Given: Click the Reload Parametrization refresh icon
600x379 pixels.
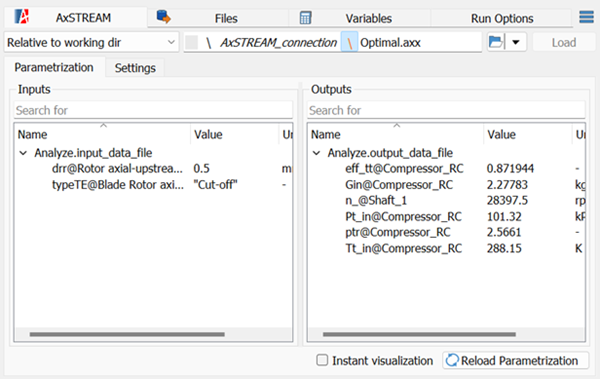Looking at the screenshot, I should (x=452, y=360).
